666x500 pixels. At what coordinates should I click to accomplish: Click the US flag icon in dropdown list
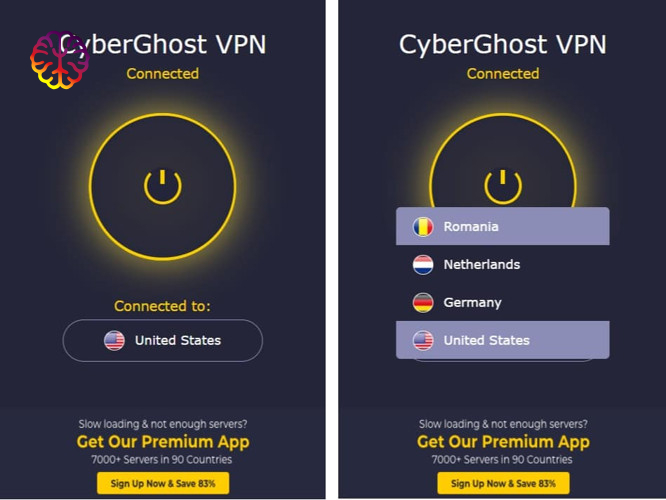[x=423, y=340]
